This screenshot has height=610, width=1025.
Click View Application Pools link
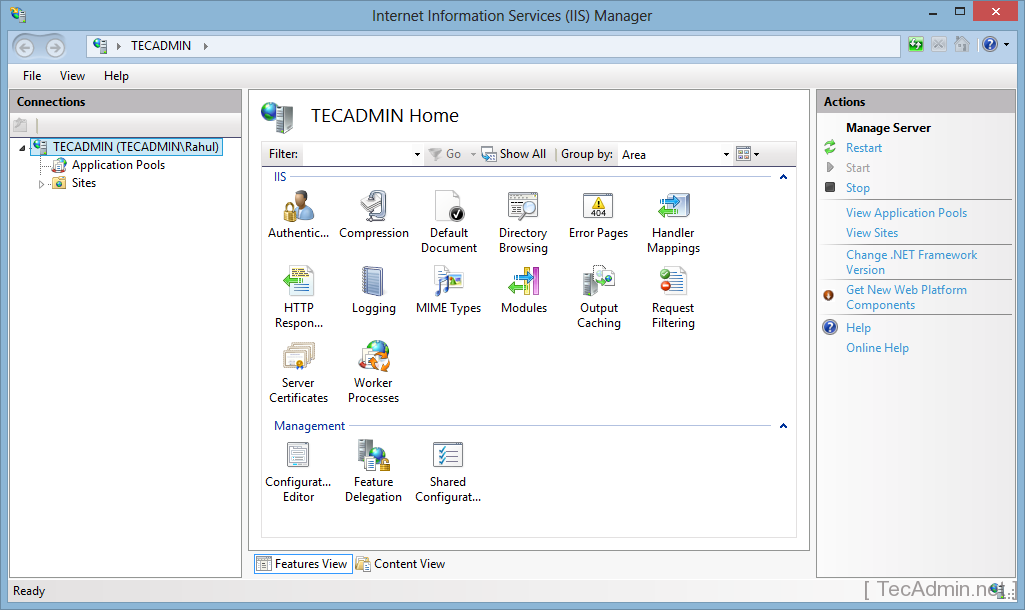[906, 213]
